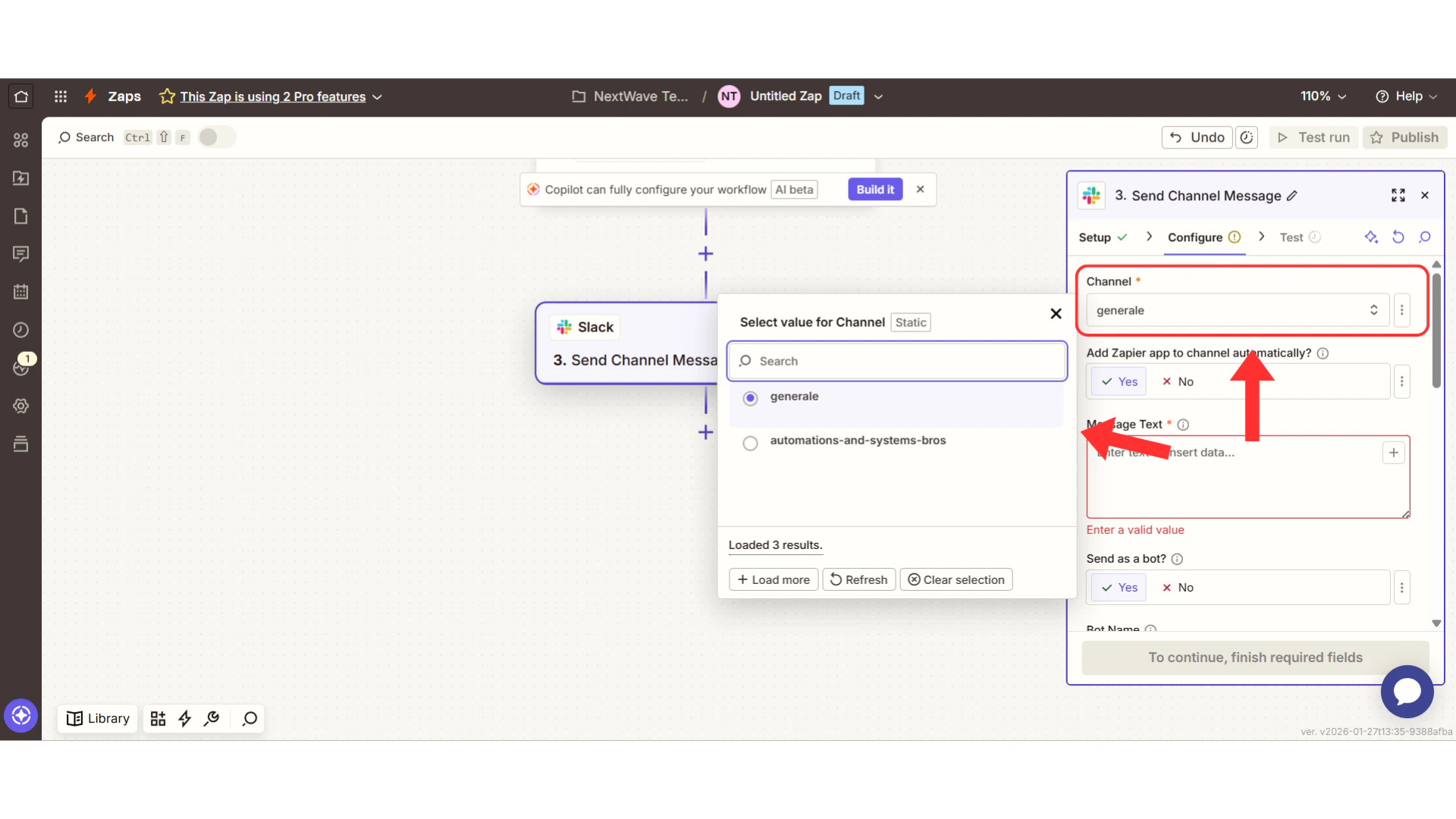Open the chat bubble in bottom right corner
Screen dimensions: 1456x819
[1407, 692]
